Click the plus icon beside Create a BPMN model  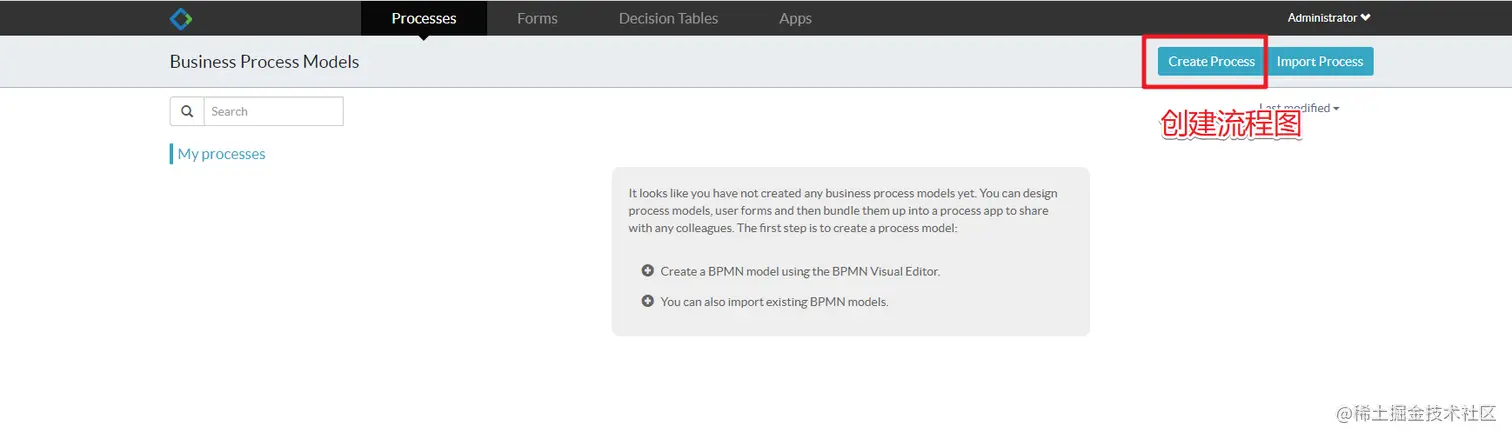647,271
